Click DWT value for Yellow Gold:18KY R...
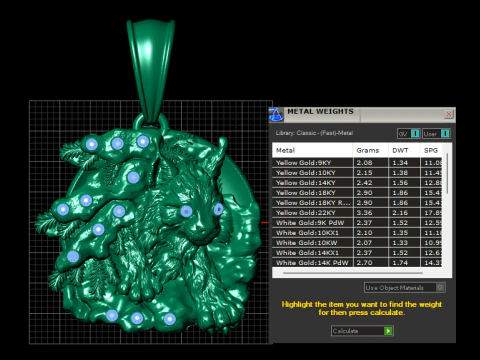Image resolution: width=480 pixels, height=360 pixels. (x=400, y=203)
